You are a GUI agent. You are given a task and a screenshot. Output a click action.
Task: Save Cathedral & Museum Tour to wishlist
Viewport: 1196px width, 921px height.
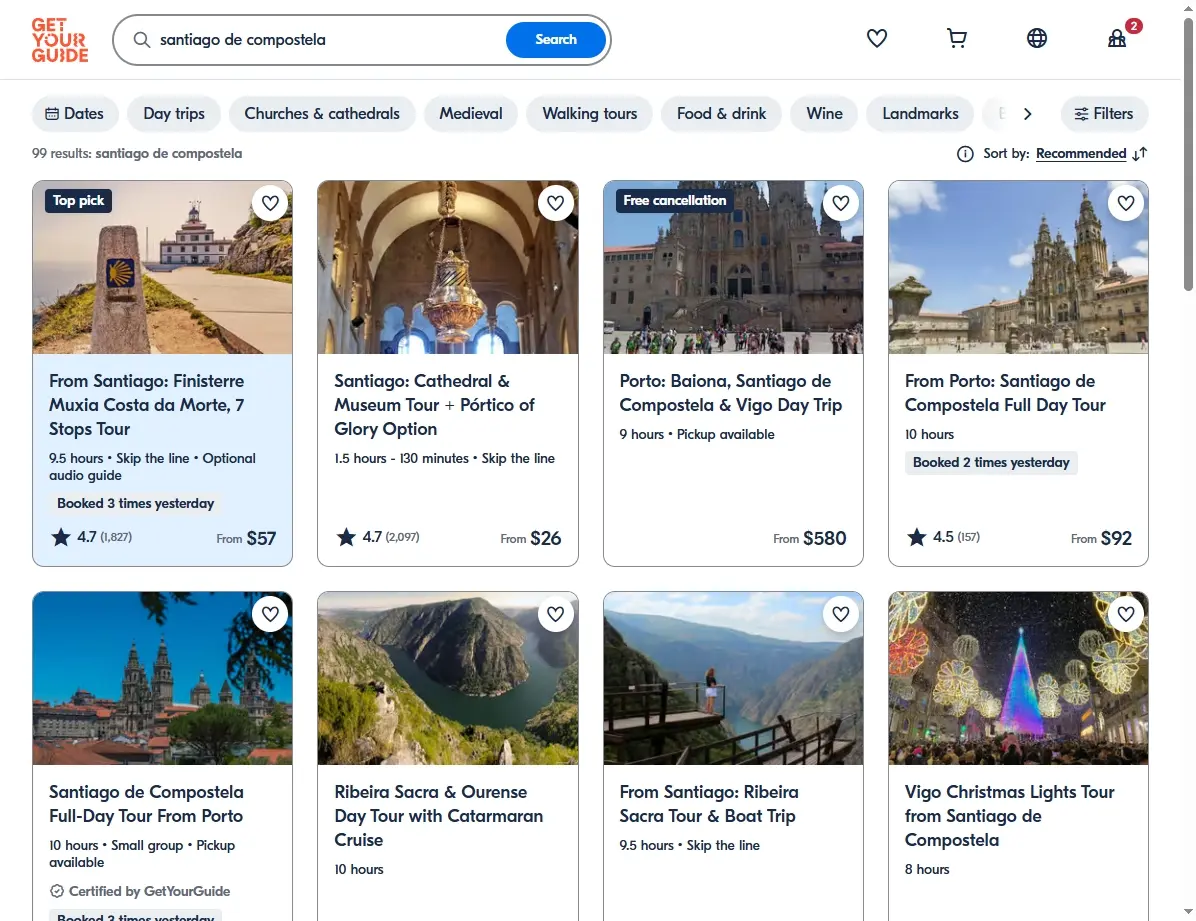coord(555,203)
